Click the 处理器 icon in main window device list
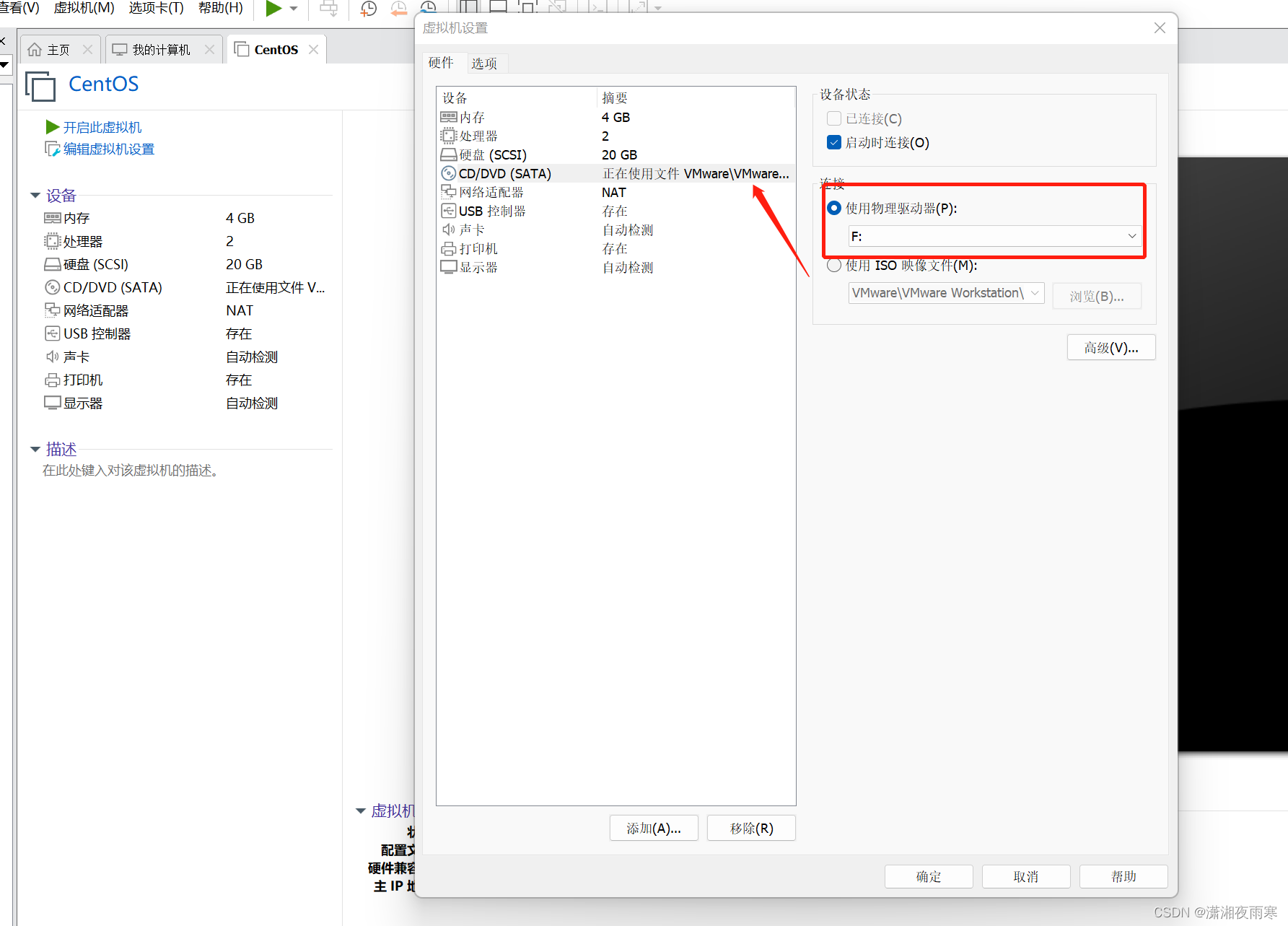Image resolution: width=1288 pixels, height=926 pixels. (x=53, y=241)
